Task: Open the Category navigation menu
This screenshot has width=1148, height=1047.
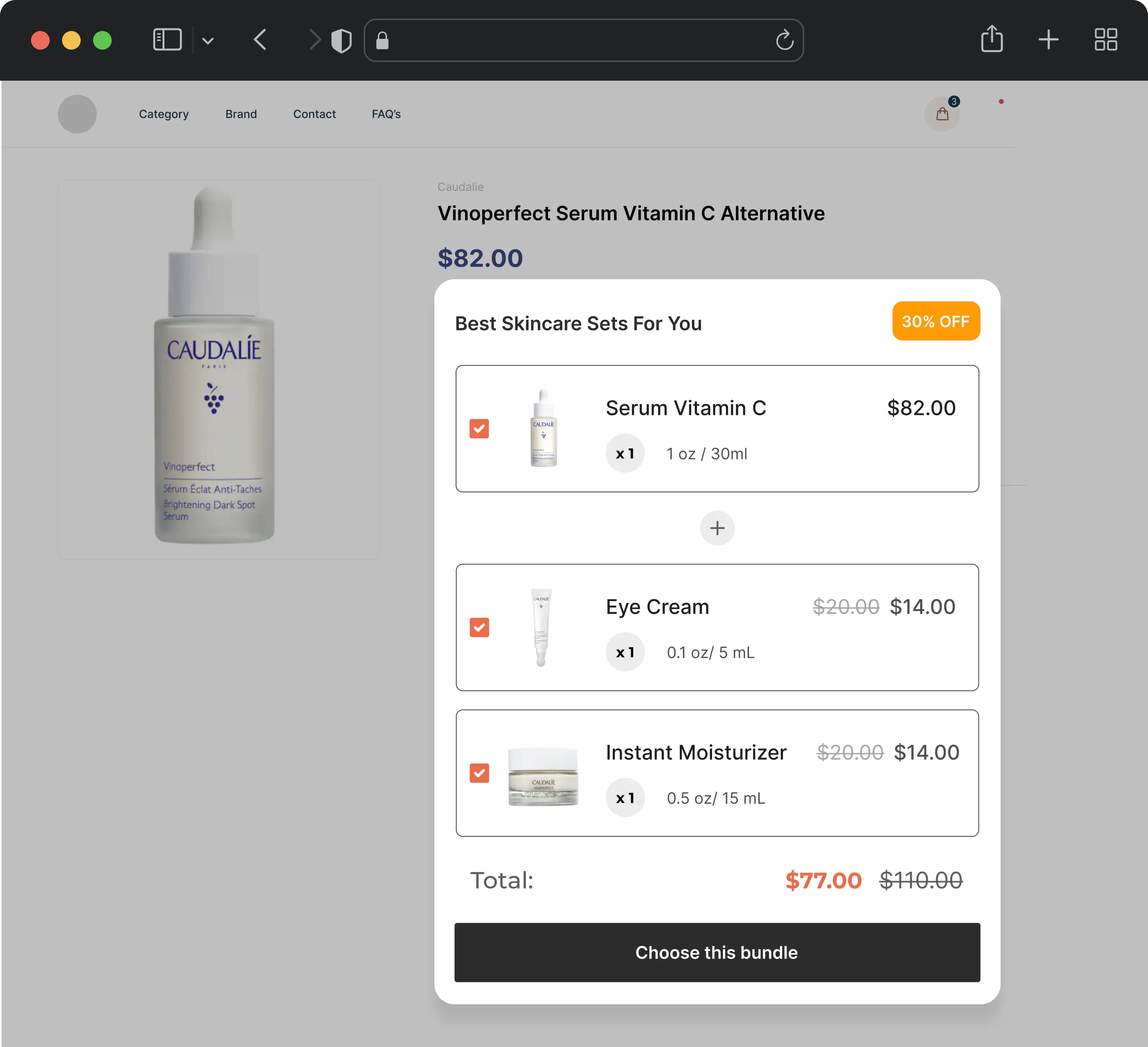Action: pyautogui.click(x=163, y=114)
